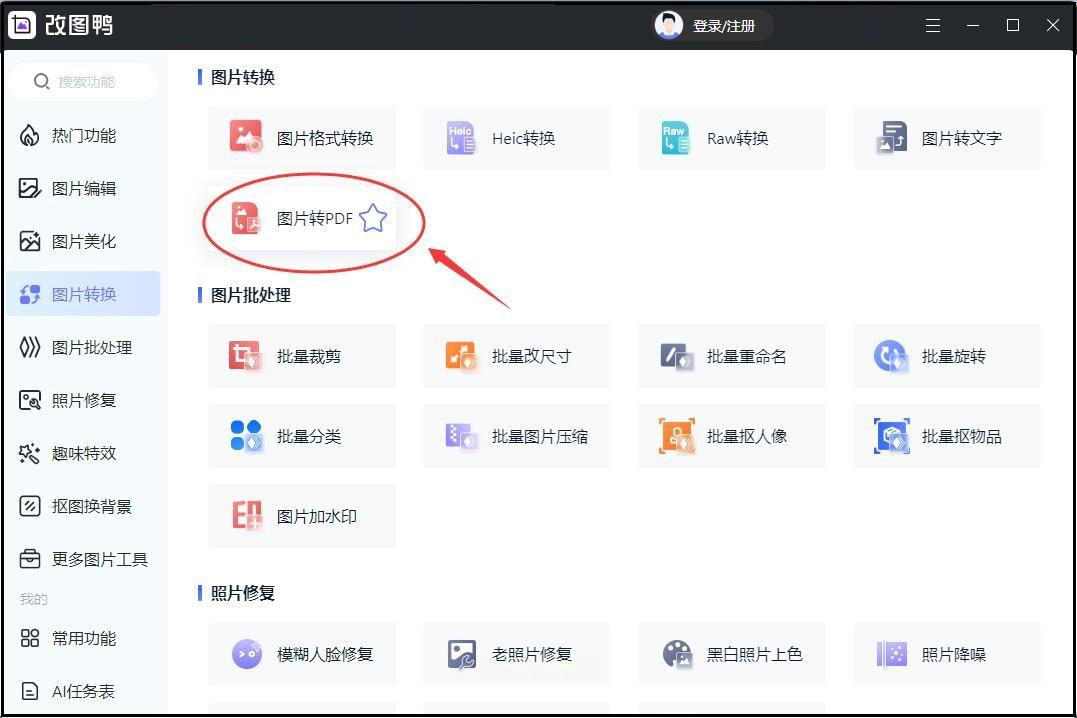The width and height of the screenshot is (1077, 718).
Task: Switch to 热门功能 in sidebar
Action: point(83,136)
